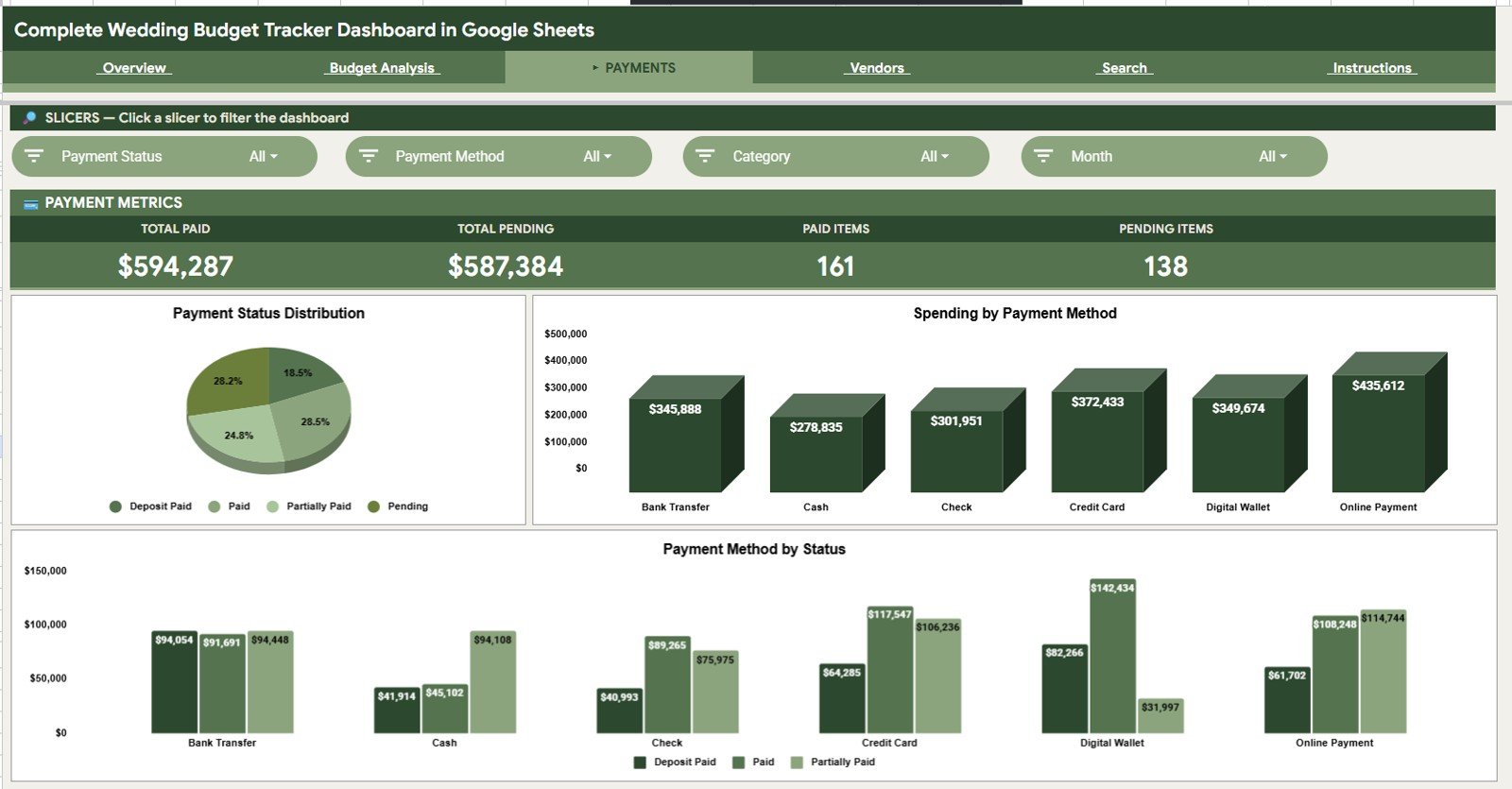This screenshot has height=789, width=1512.
Task: Click the Month slicer filter icon
Action: coord(1043,156)
